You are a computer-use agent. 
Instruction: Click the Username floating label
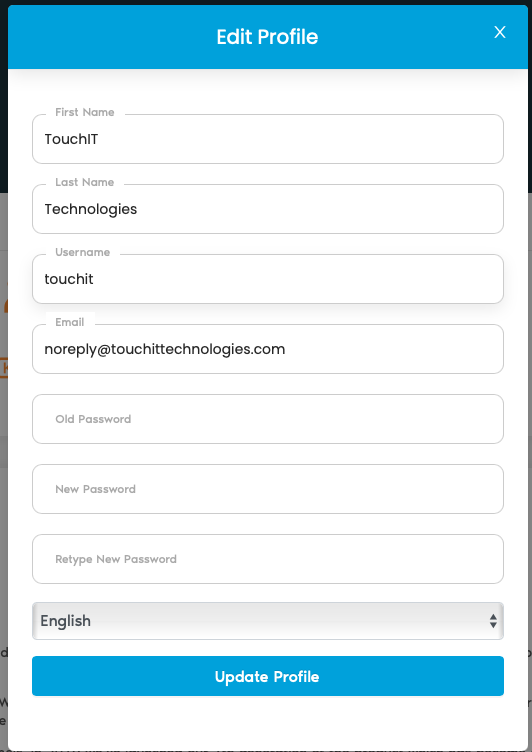[83, 252]
